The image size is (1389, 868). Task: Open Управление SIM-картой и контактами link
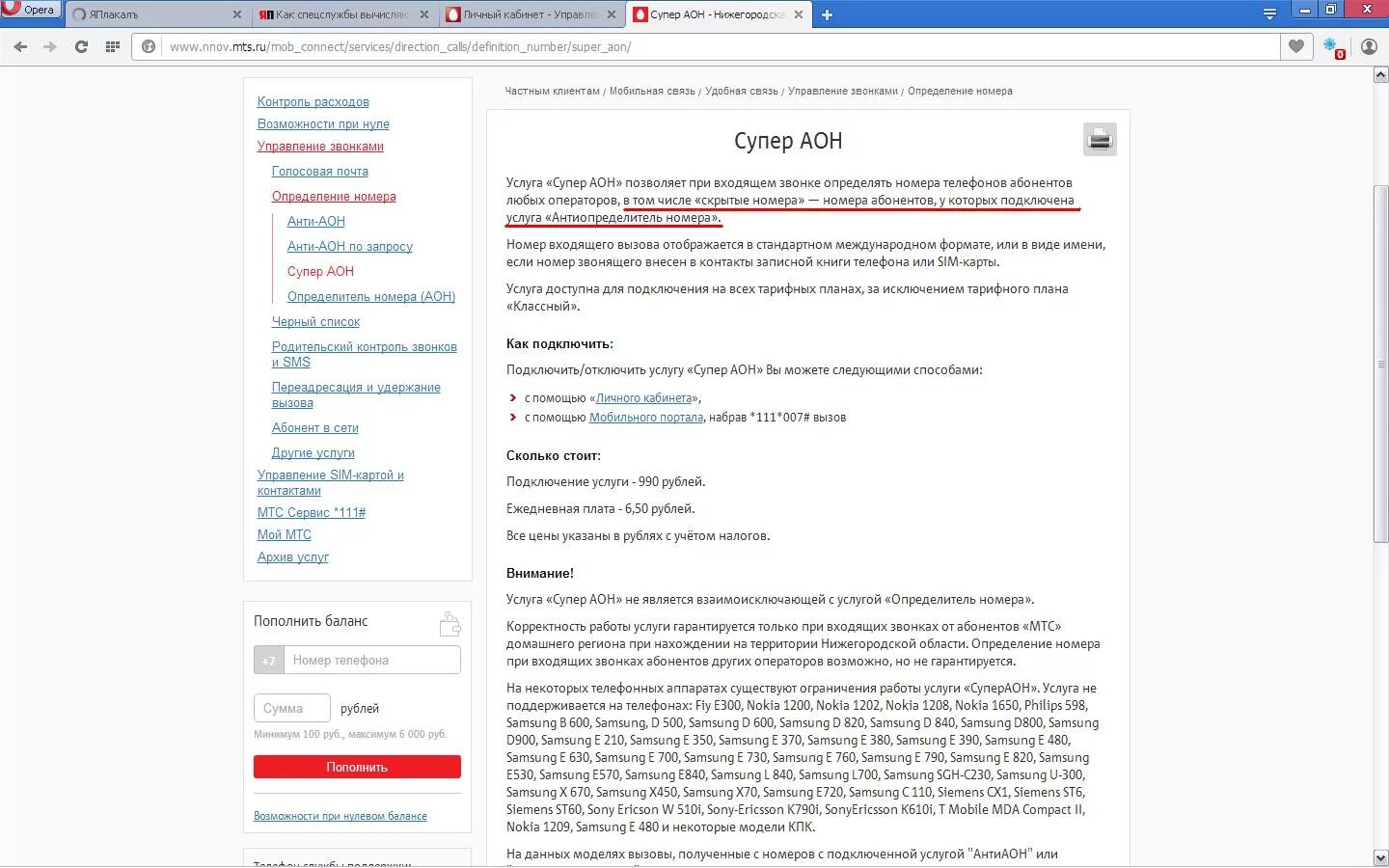tap(330, 482)
